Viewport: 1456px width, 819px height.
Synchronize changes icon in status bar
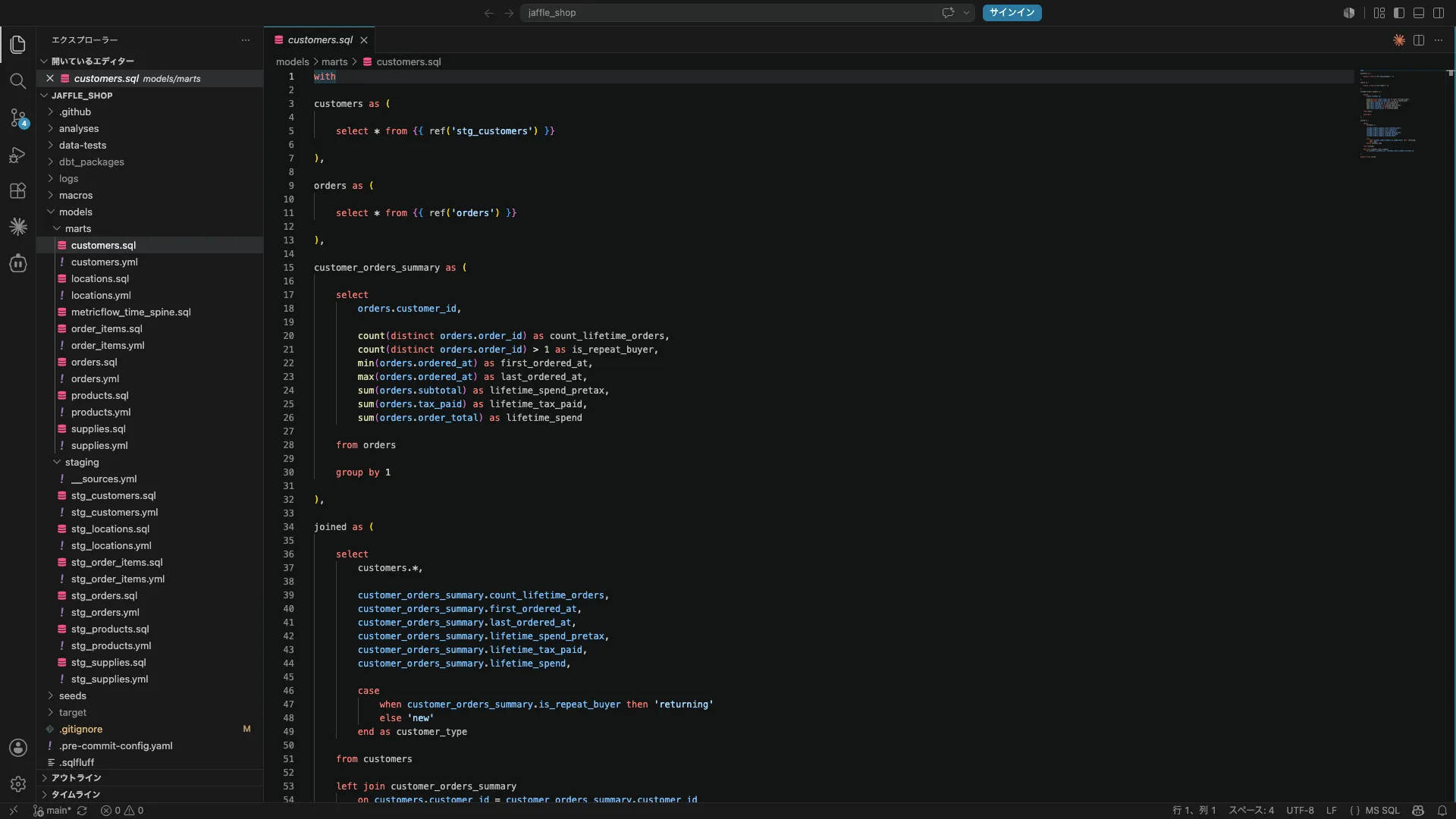pos(82,811)
